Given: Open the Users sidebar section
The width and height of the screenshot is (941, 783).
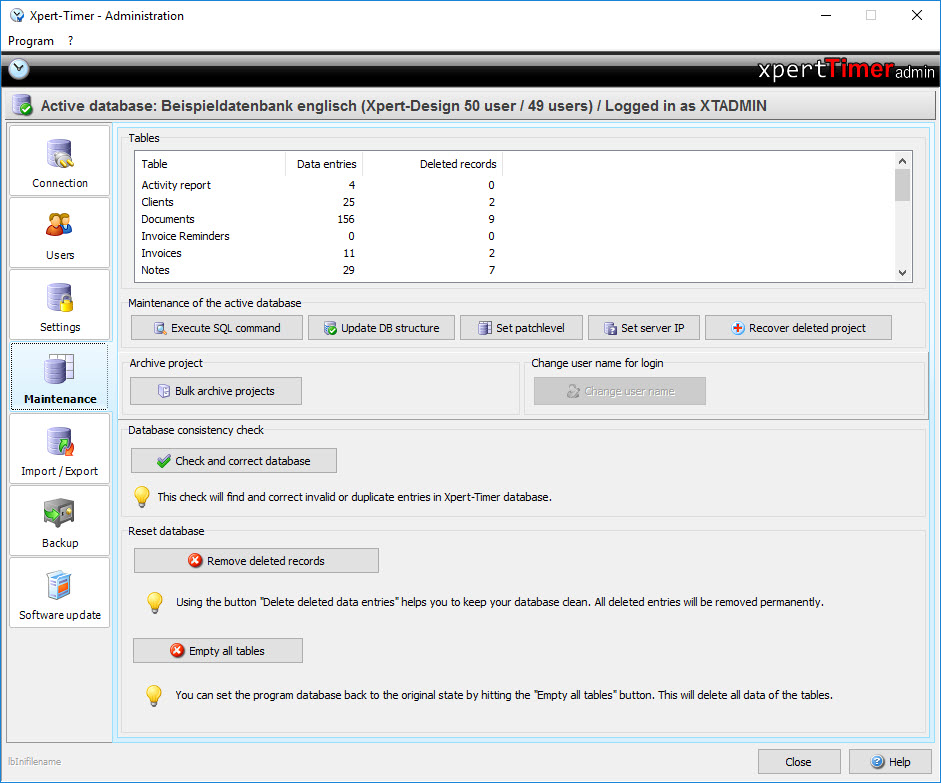Looking at the screenshot, I should point(60,232).
